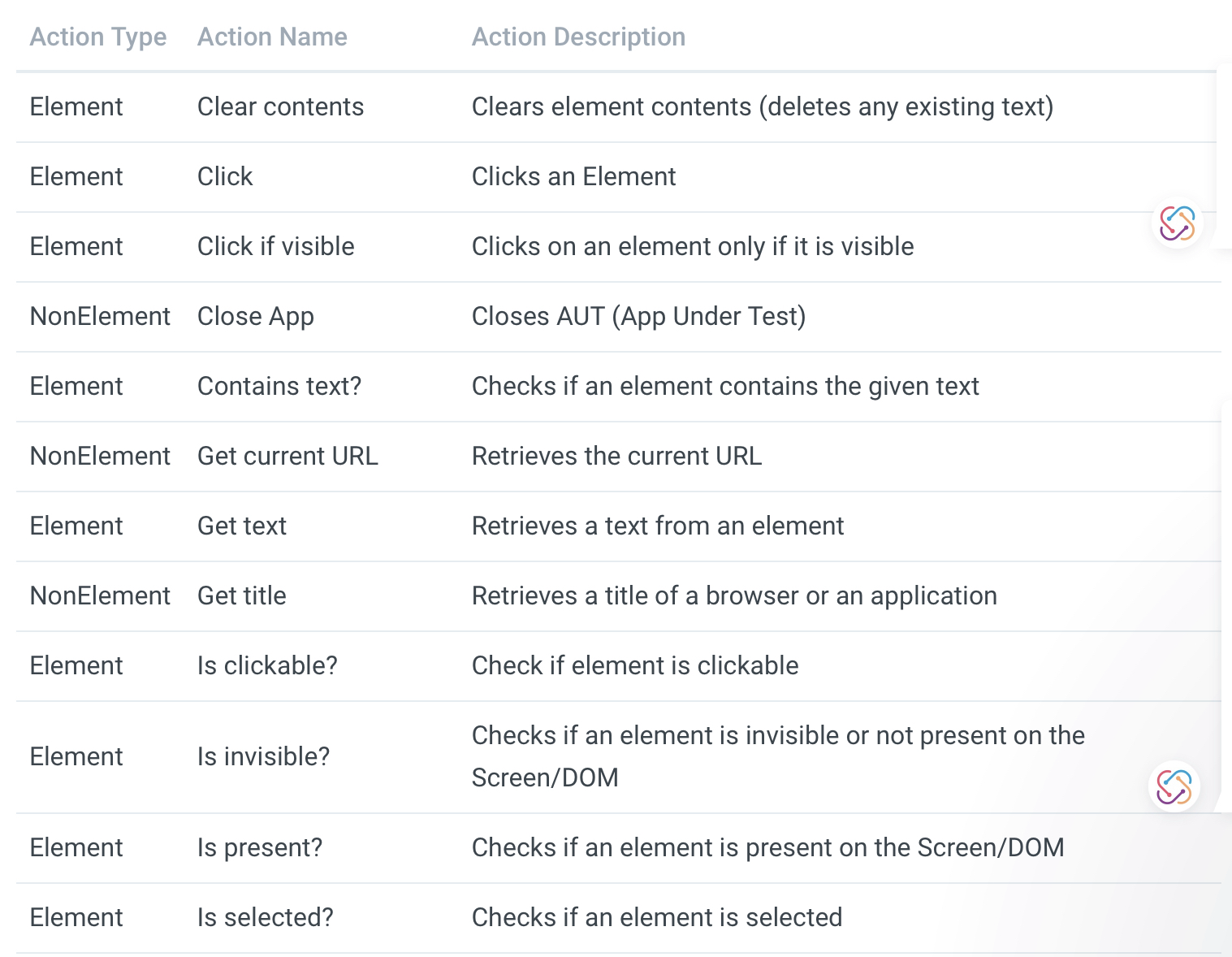The image size is (1232, 957).
Task: Select the Get current URL action name
Action: pos(287,456)
